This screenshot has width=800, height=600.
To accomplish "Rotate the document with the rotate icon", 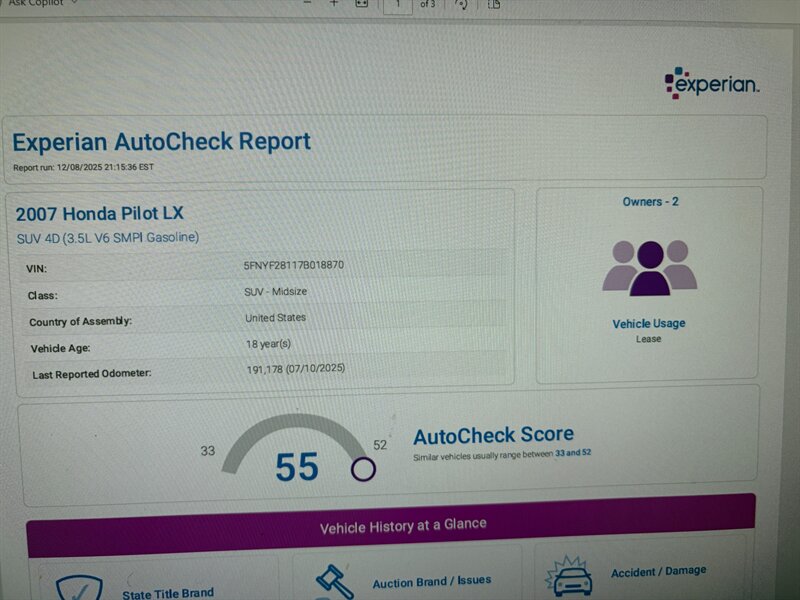I will pos(461,4).
